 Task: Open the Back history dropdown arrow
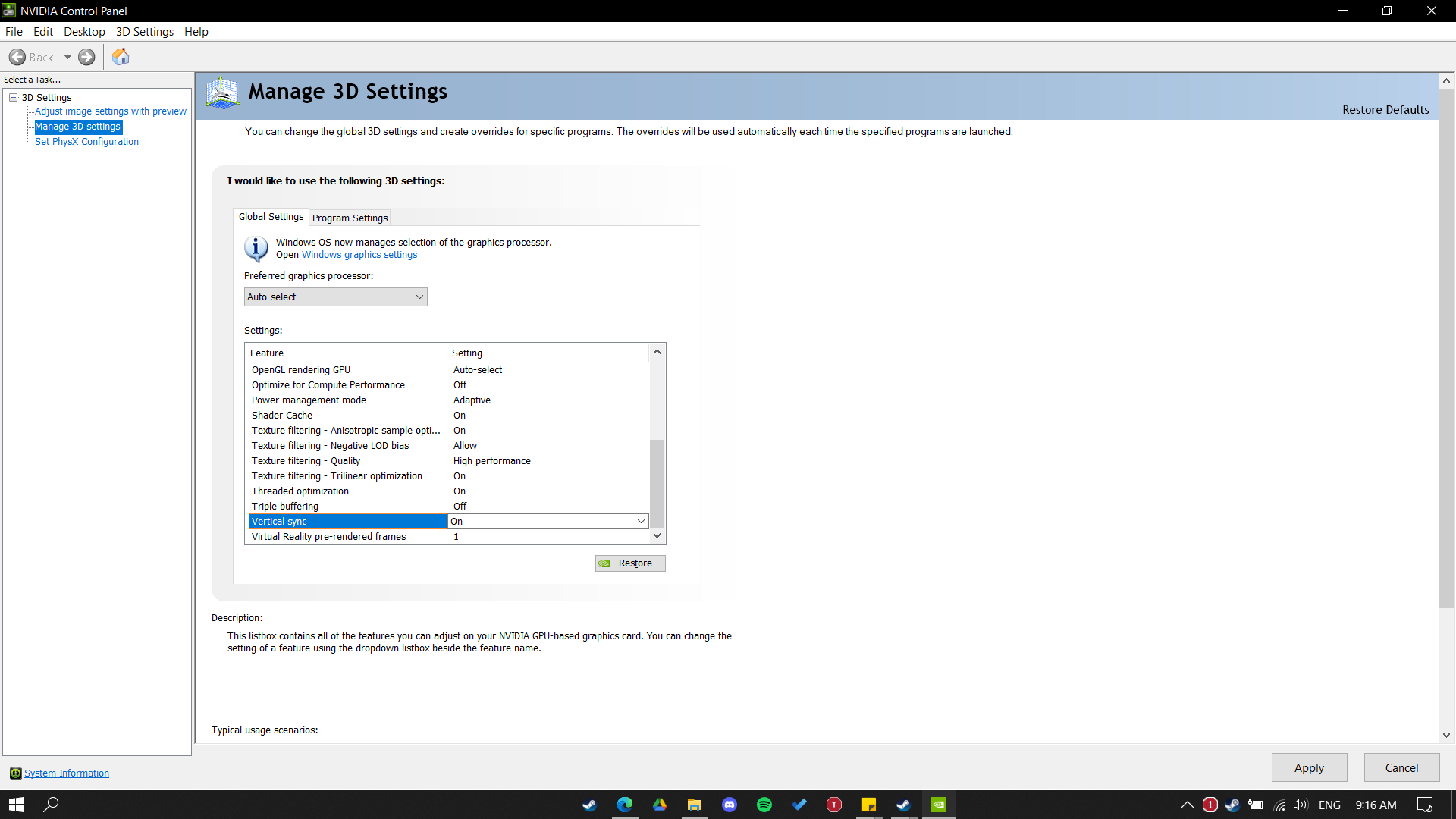[67, 57]
